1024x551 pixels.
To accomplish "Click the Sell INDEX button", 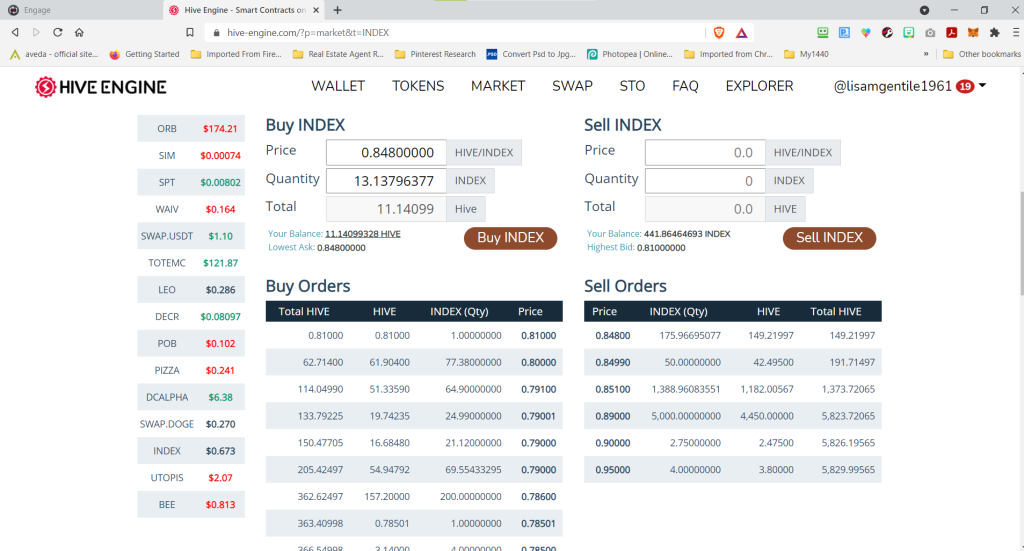I will (829, 238).
